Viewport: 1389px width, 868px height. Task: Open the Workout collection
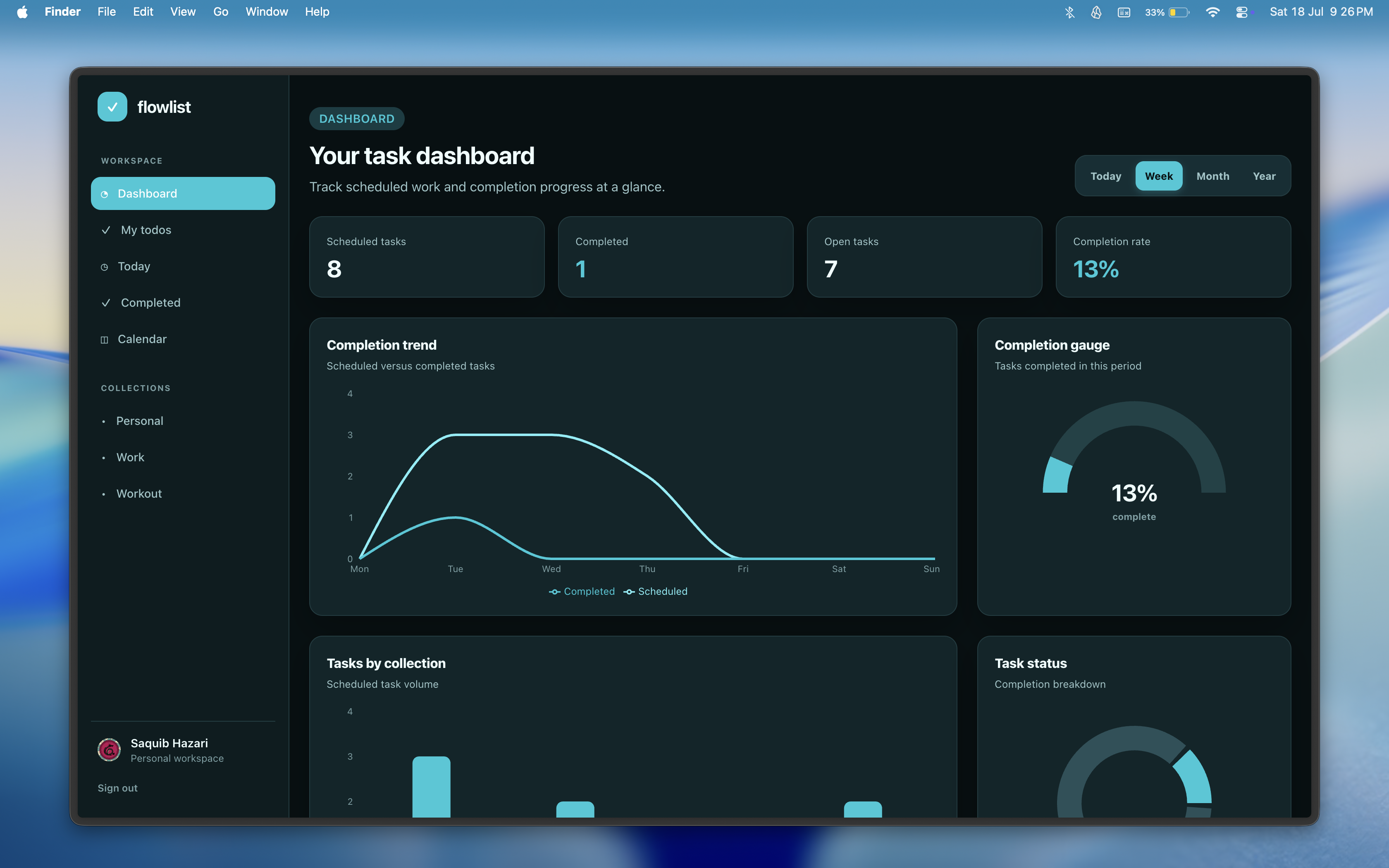coord(183,494)
